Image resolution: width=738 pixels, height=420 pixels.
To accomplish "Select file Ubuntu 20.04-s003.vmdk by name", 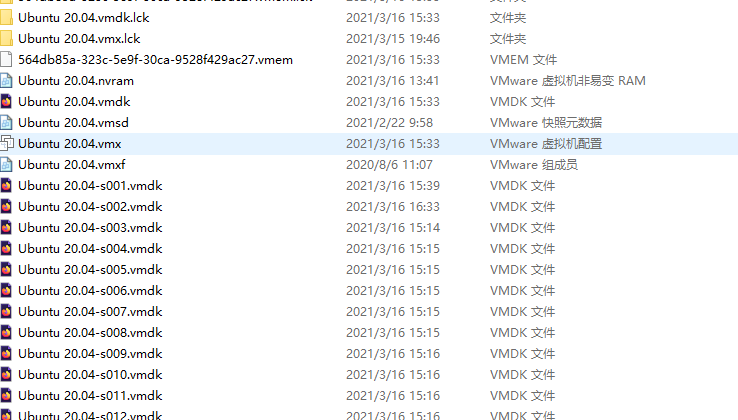I will [90, 228].
